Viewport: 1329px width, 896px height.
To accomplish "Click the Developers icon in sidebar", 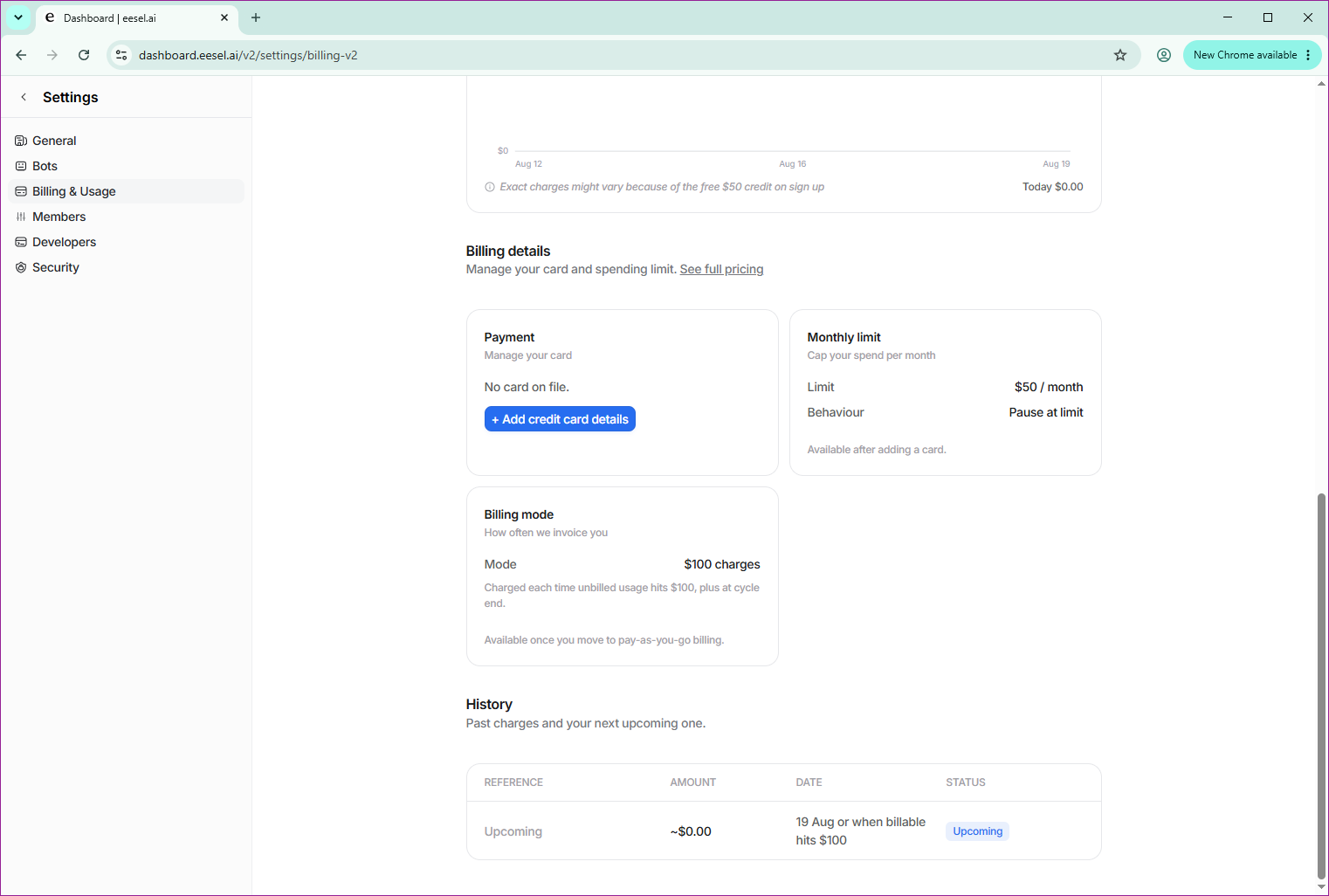I will (x=21, y=242).
